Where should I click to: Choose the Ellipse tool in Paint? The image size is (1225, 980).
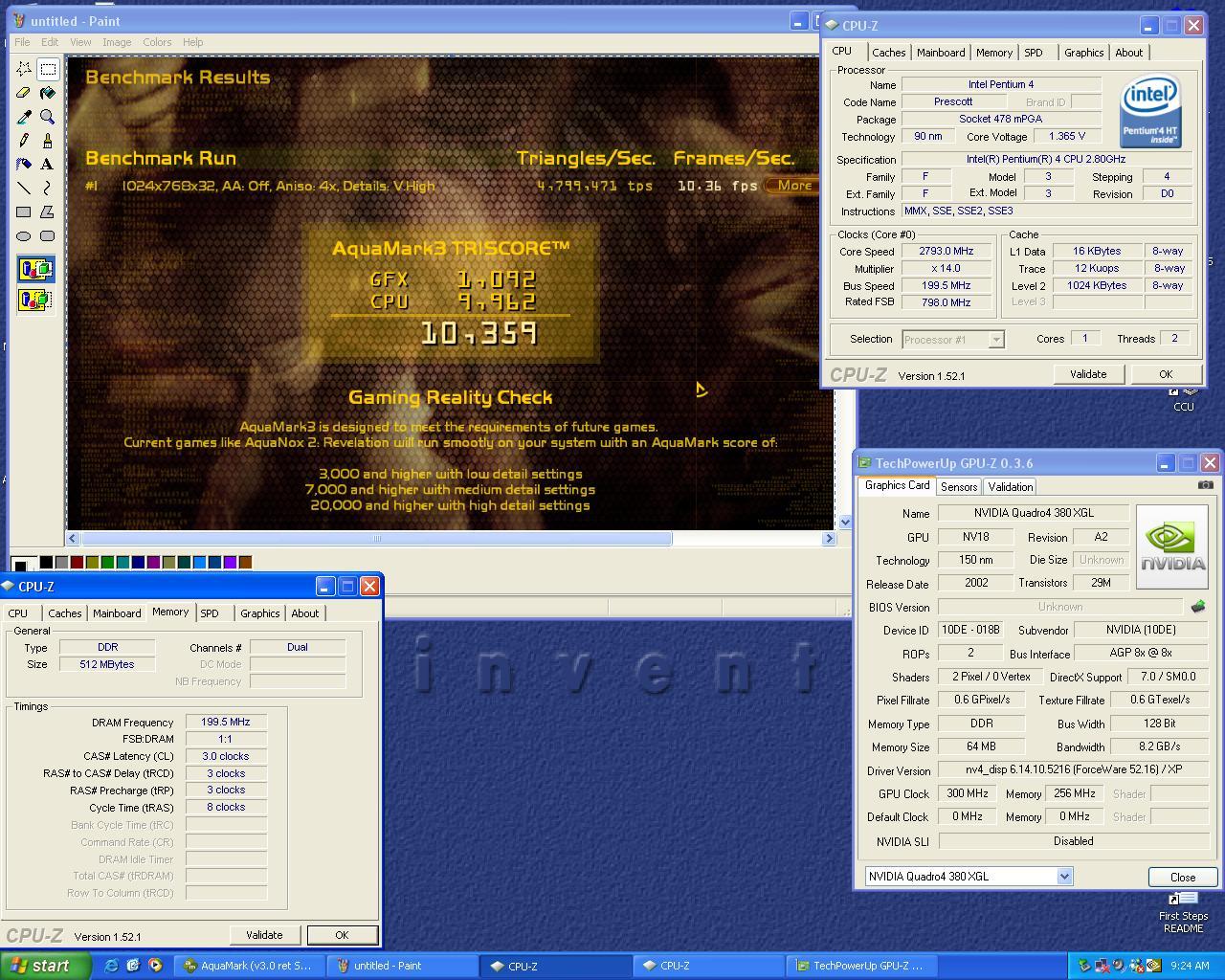pyautogui.click(x=24, y=235)
